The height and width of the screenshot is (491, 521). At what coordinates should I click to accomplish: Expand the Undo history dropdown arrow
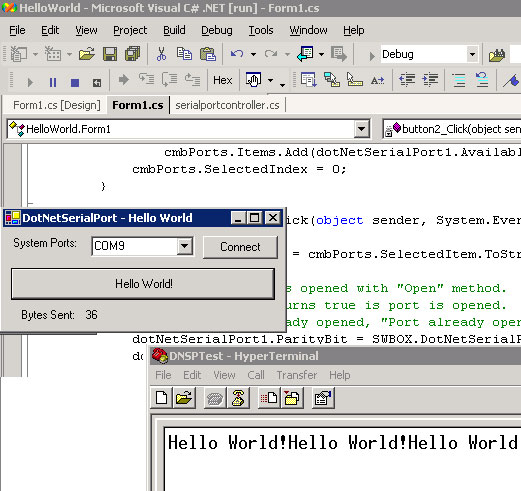click(x=253, y=54)
